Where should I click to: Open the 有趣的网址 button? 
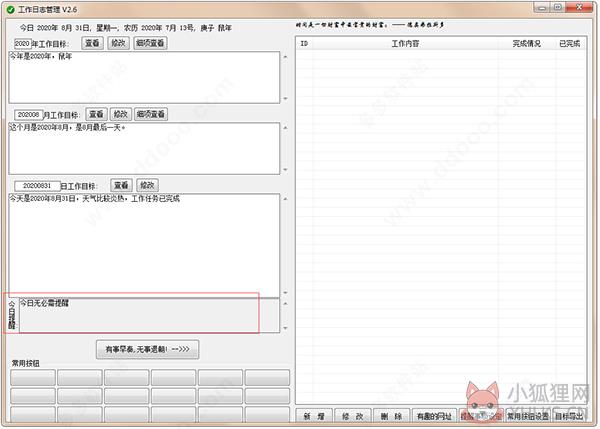[x=434, y=416]
